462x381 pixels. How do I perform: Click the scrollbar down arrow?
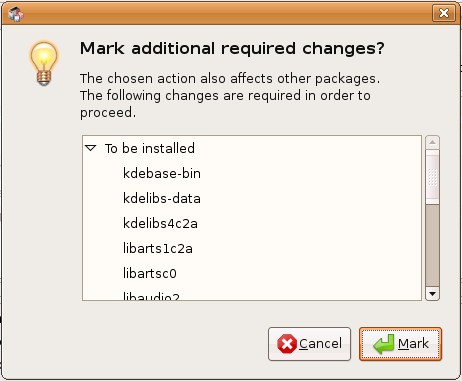tap(432, 294)
